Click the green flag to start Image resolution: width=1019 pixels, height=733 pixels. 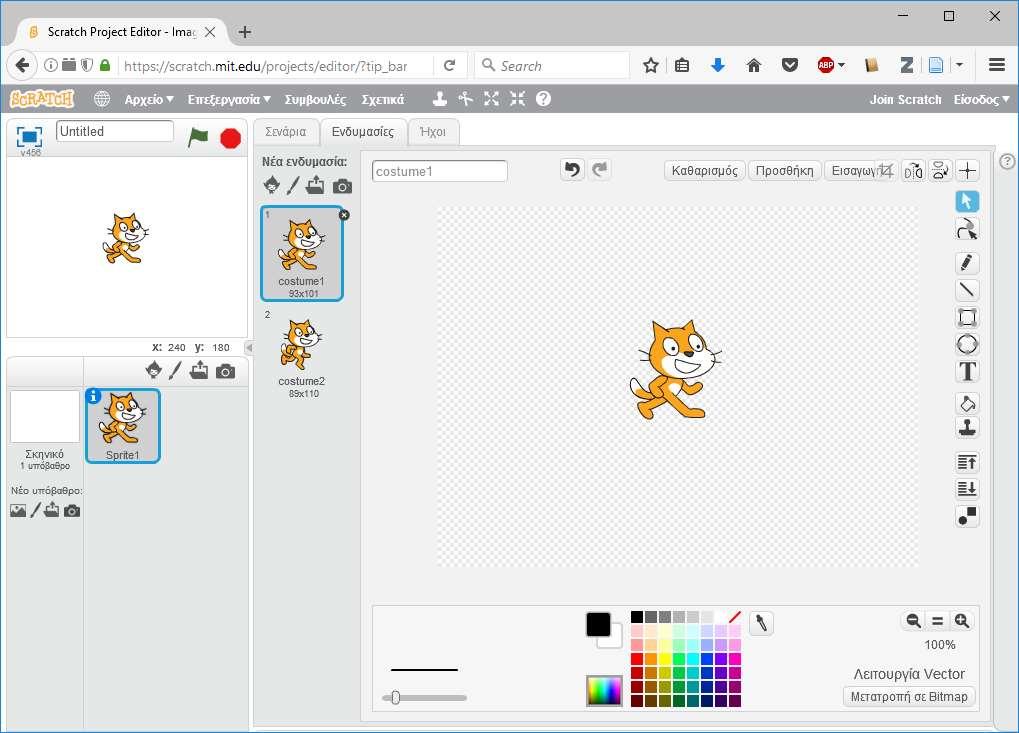[x=198, y=138]
